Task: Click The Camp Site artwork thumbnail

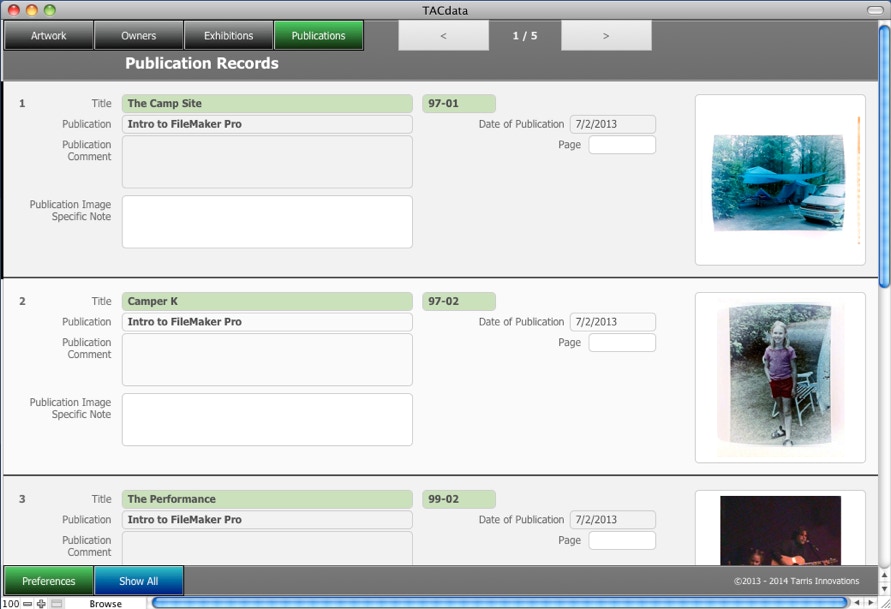Action: point(779,181)
